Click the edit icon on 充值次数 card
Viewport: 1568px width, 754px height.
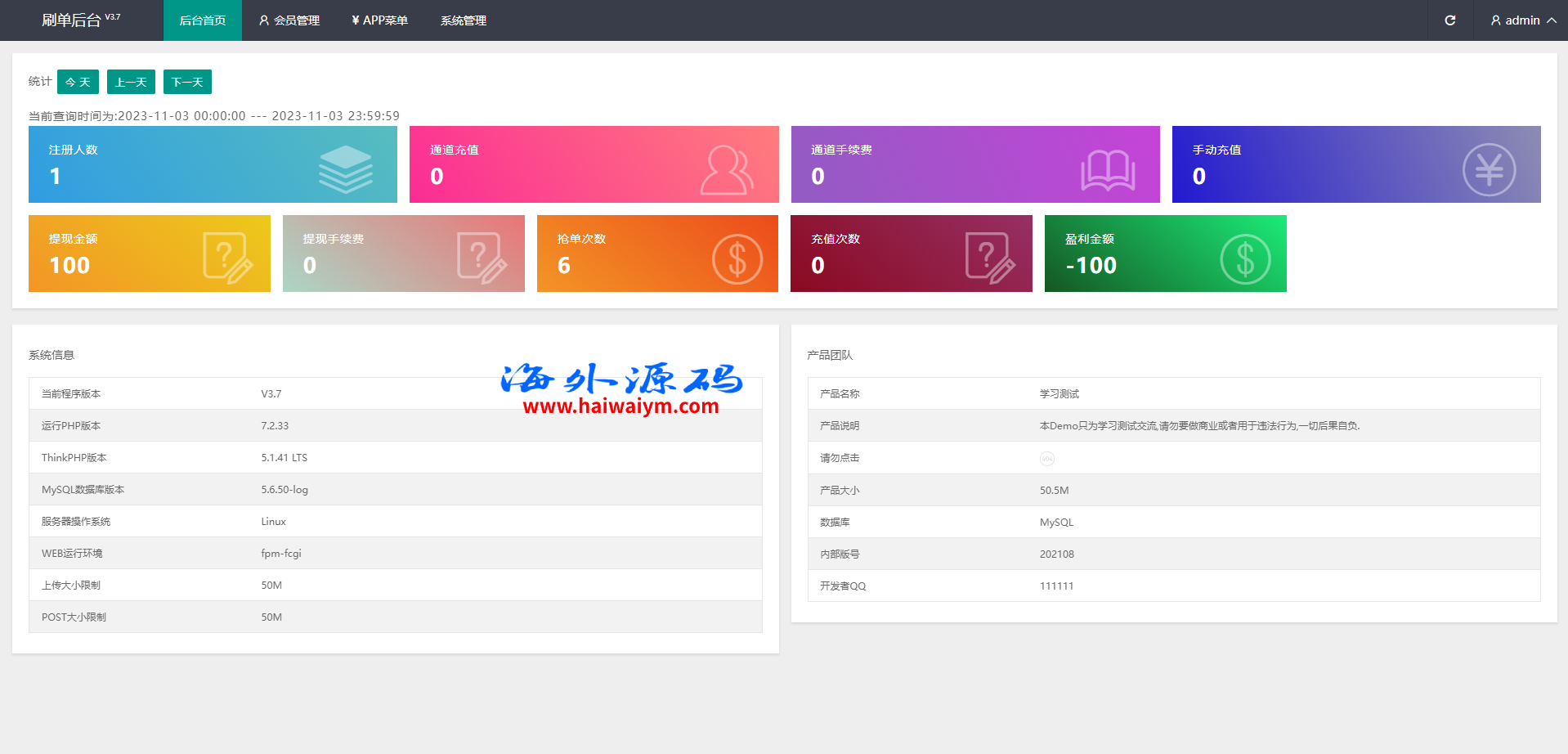[x=989, y=258]
